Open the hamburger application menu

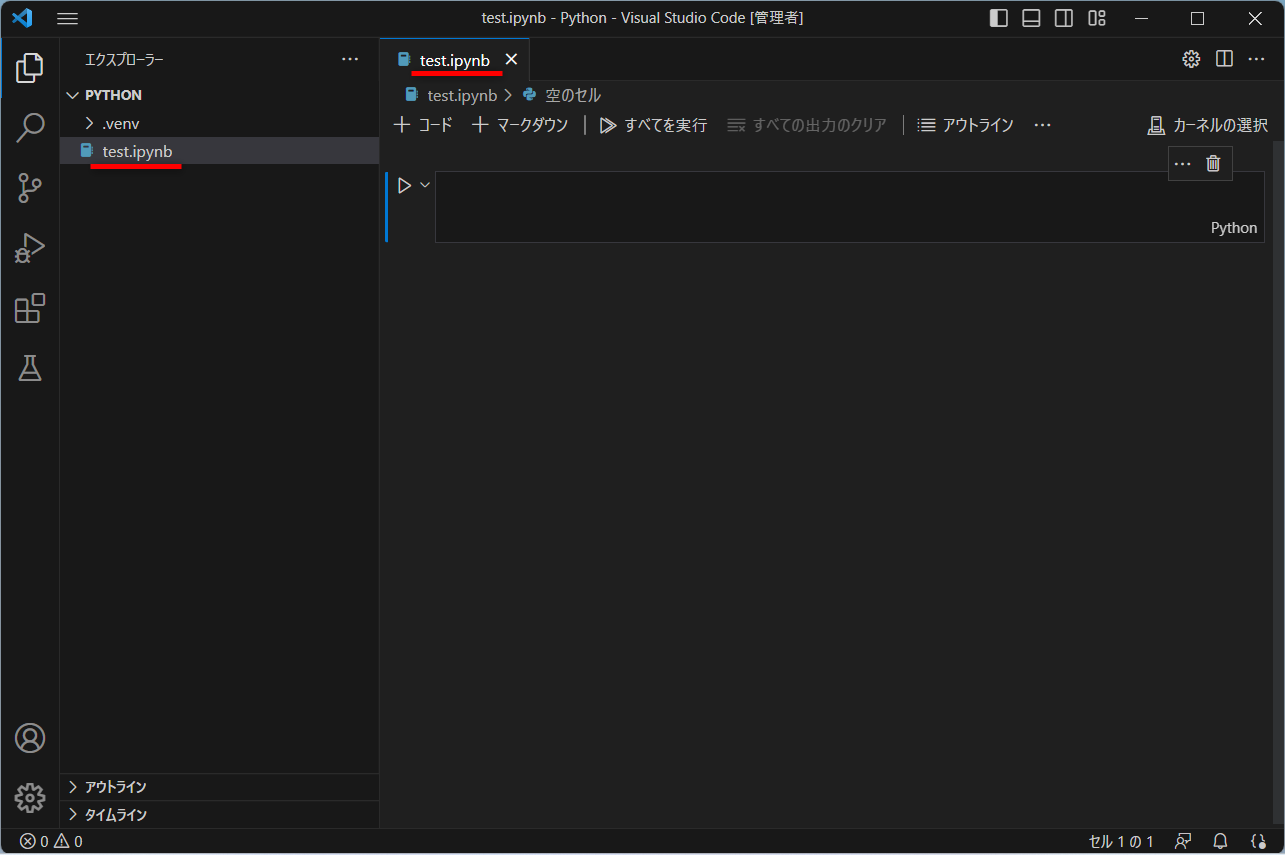(x=67, y=17)
